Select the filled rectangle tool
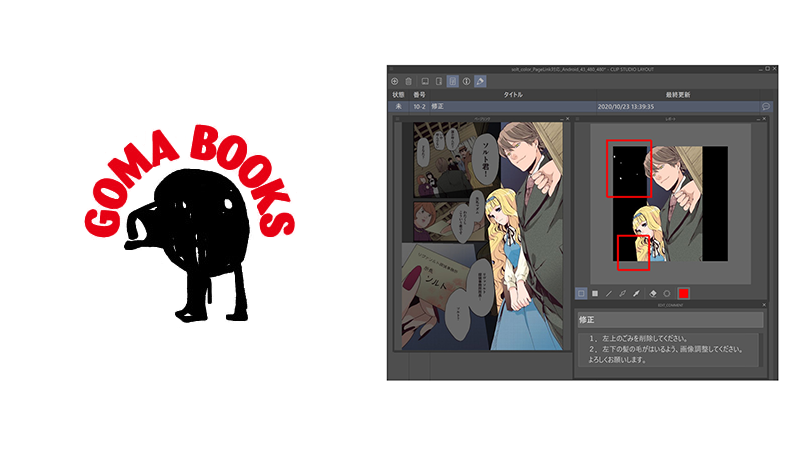The height and width of the screenshot is (450, 800). (595, 293)
